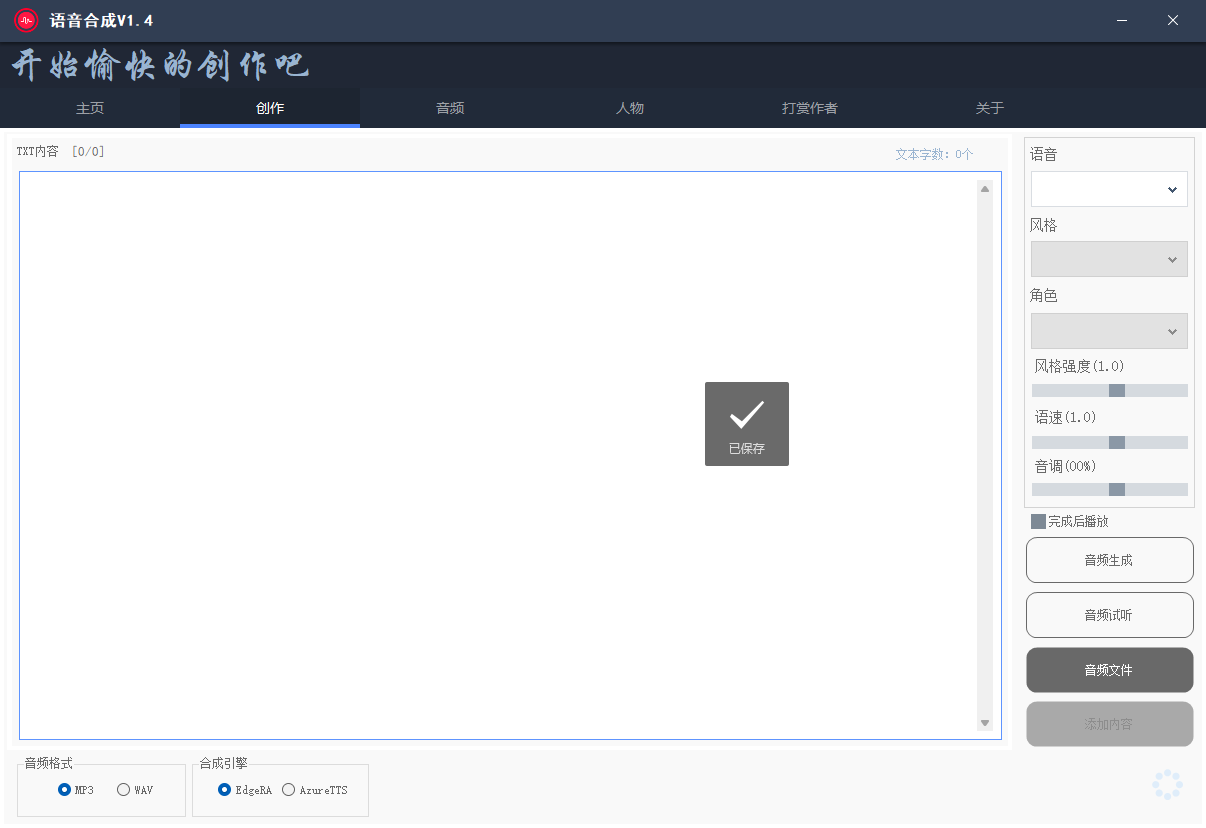This screenshot has width=1206, height=828.
Task: Expand the 风格 dropdown
Action: (1109, 259)
